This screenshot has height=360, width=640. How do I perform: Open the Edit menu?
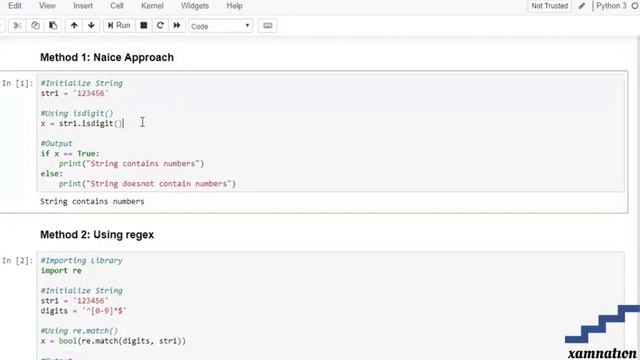15,6
